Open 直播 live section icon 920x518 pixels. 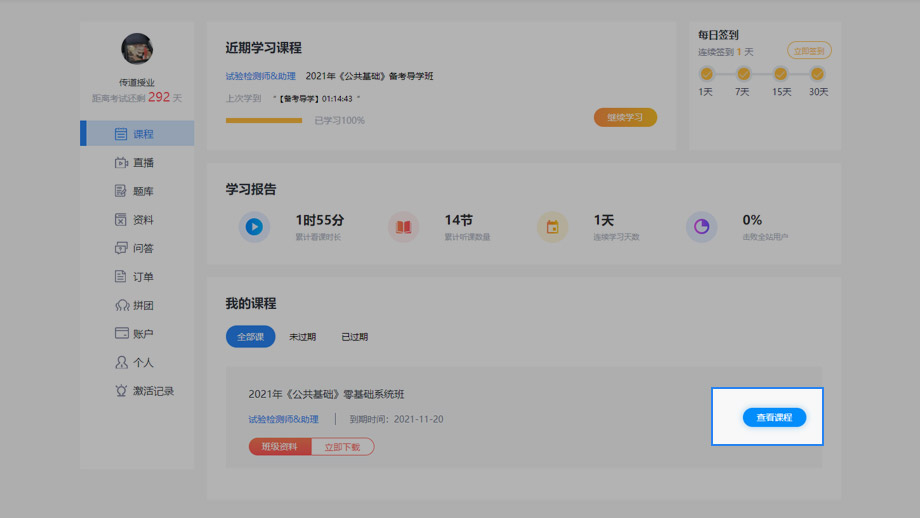point(121,163)
